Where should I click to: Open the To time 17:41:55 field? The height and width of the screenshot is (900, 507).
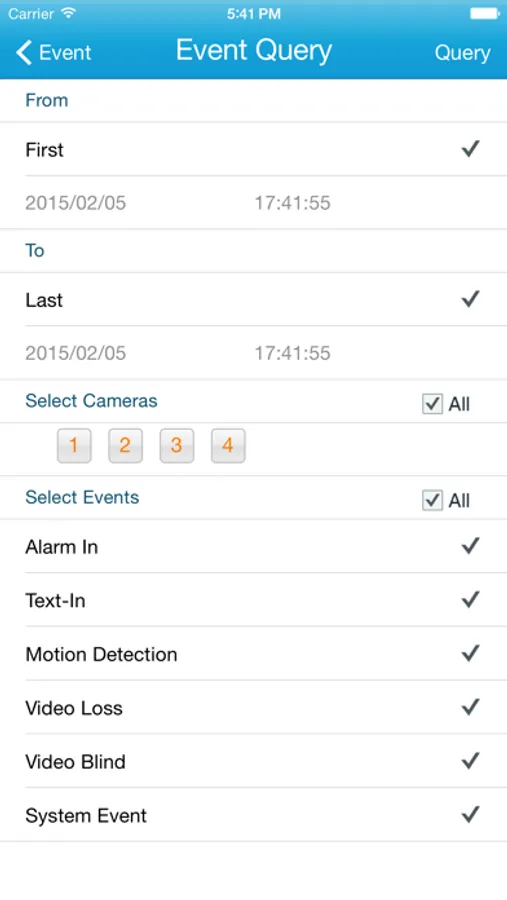click(x=292, y=352)
